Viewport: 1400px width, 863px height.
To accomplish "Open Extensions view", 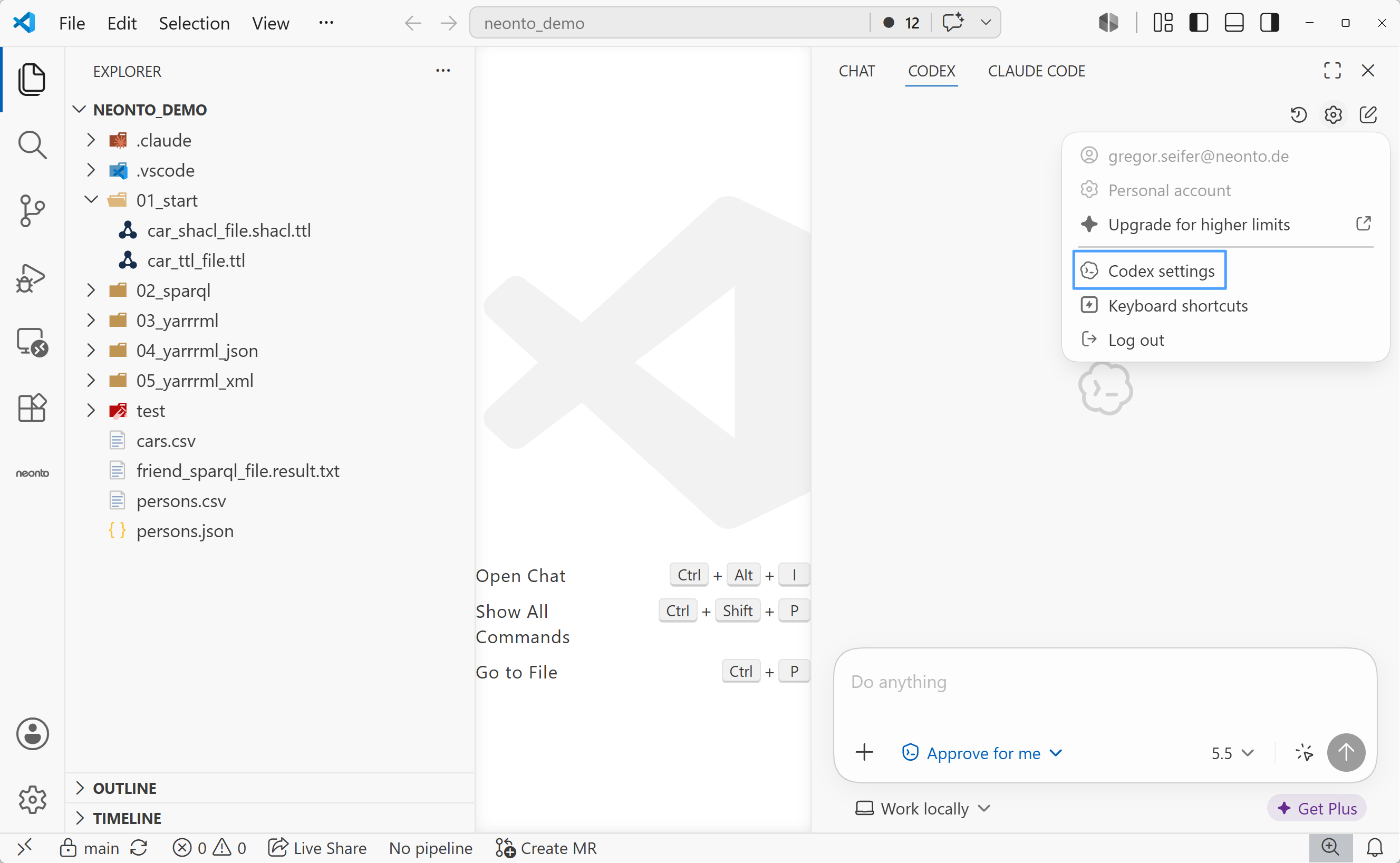I will tap(32, 408).
